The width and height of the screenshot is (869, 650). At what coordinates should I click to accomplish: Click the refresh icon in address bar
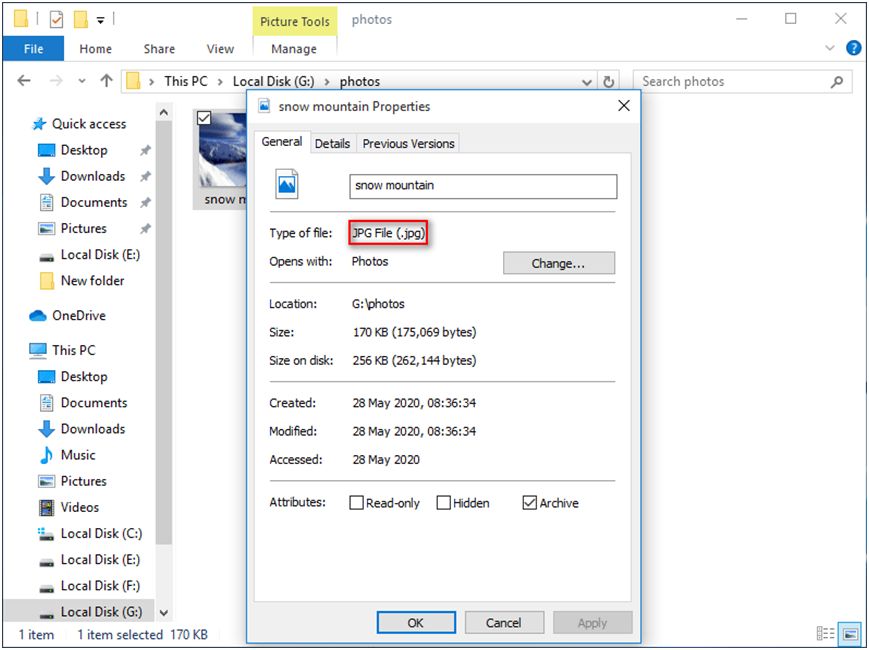[608, 82]
